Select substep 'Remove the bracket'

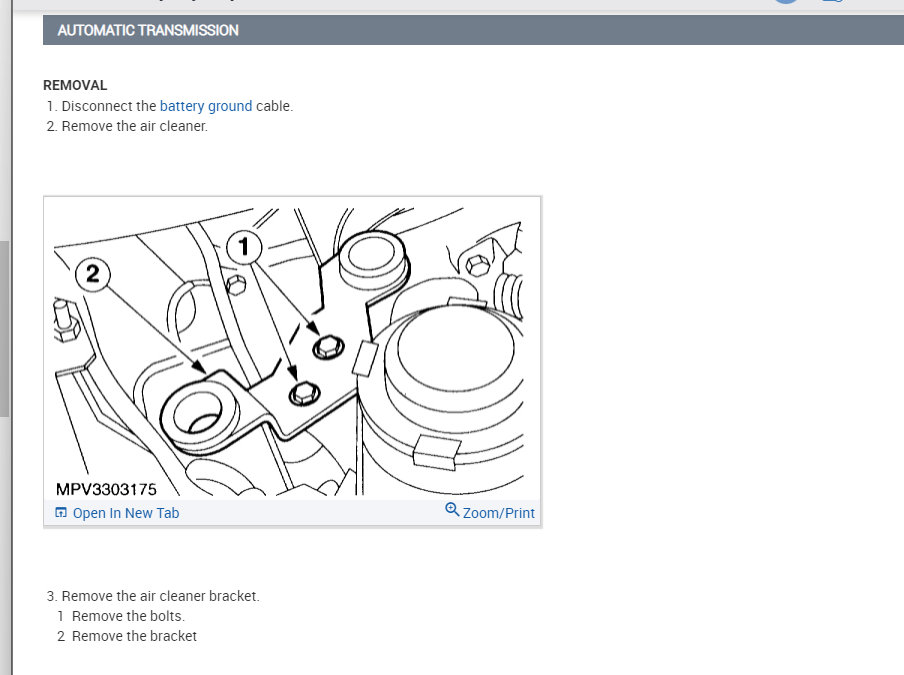(x=134, y=636)
